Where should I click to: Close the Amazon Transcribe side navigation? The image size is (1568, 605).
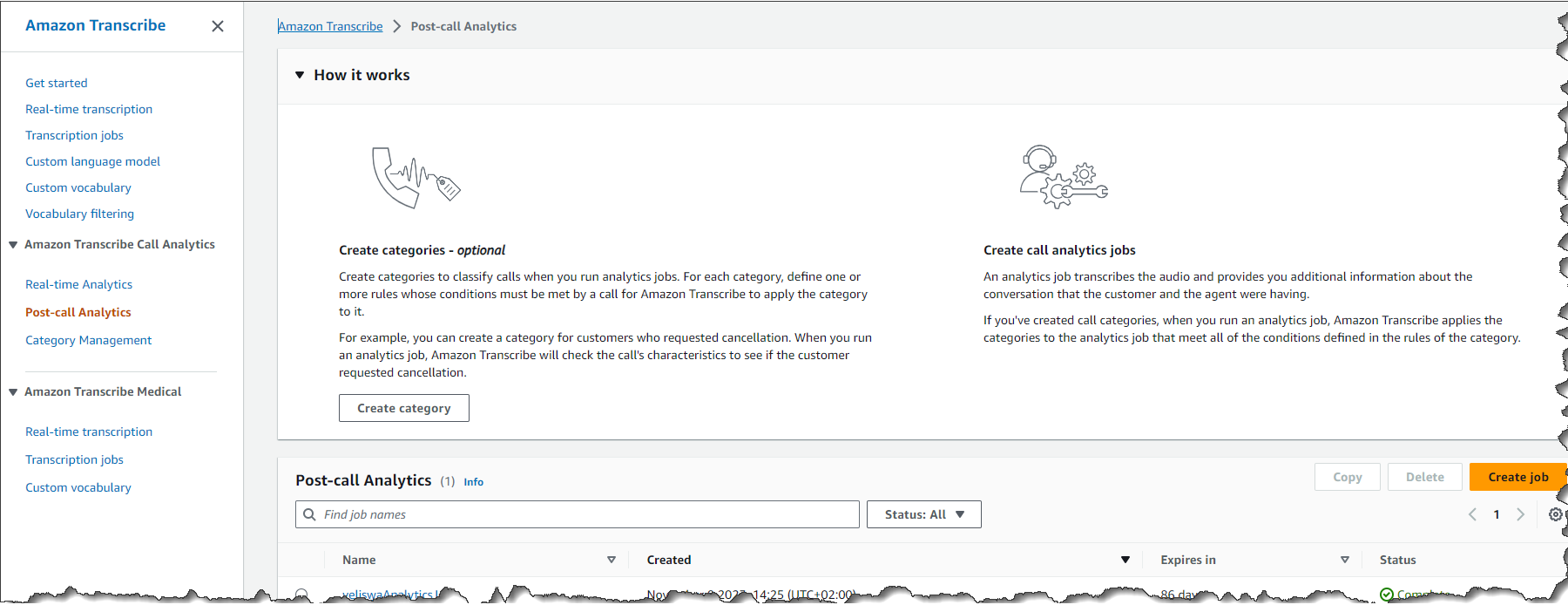click(x=218, y=26)
